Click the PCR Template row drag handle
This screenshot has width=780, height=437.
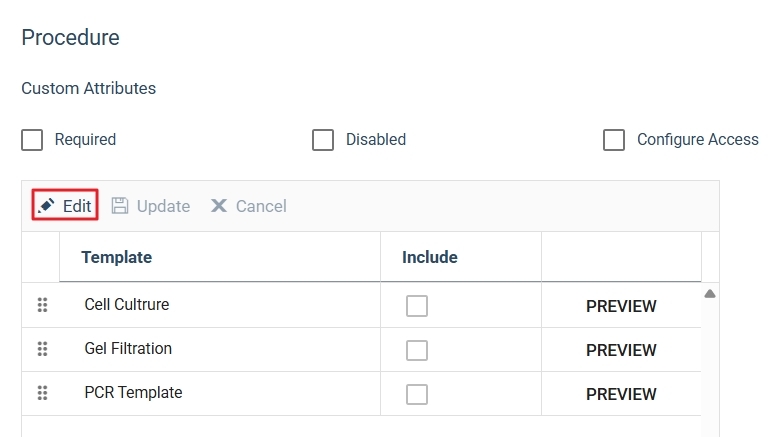42,393
